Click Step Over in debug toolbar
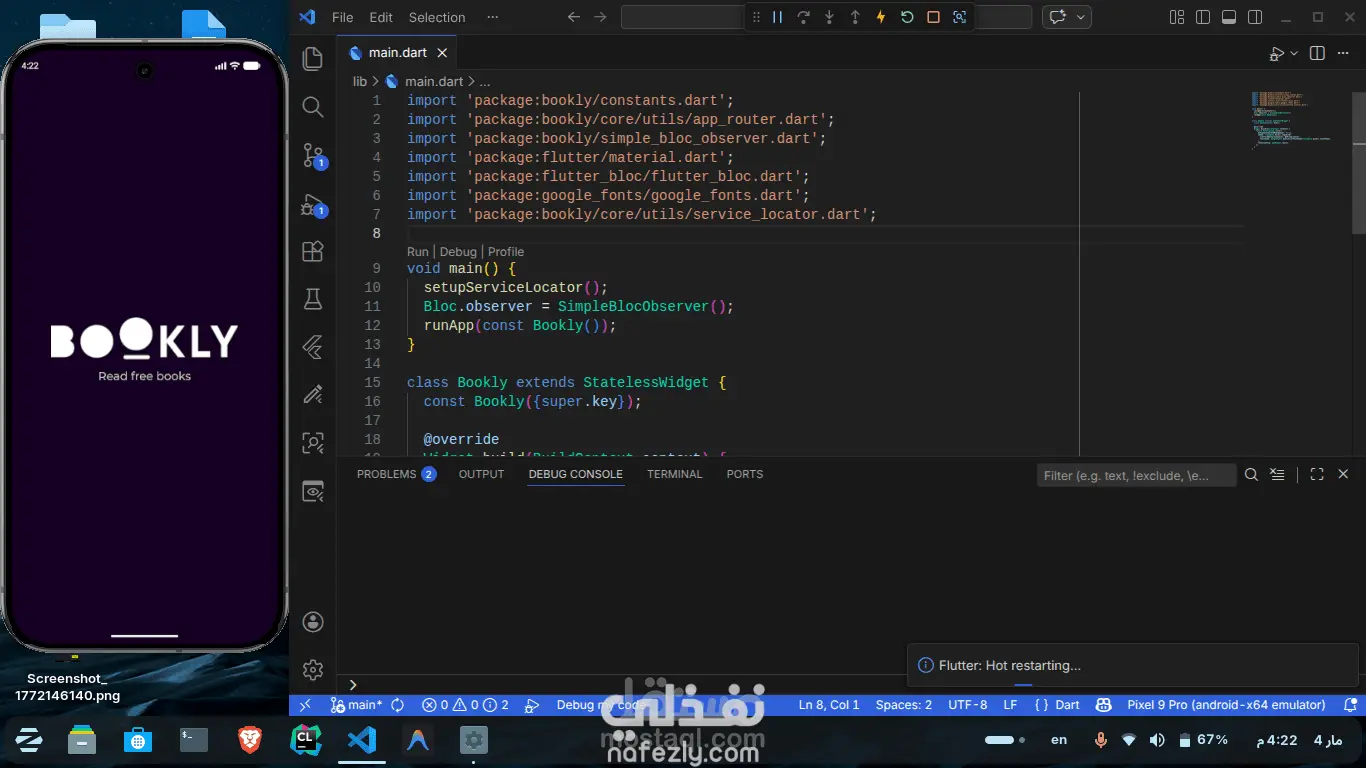Image resolution: width=1366 pixels, height=768 pixels. click(803, 17)
